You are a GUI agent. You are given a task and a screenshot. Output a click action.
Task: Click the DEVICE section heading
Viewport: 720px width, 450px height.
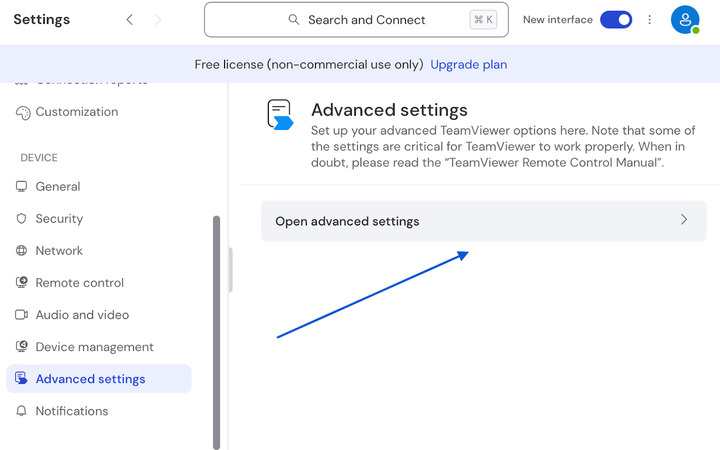pyautogui.click(x=39, y=158)
